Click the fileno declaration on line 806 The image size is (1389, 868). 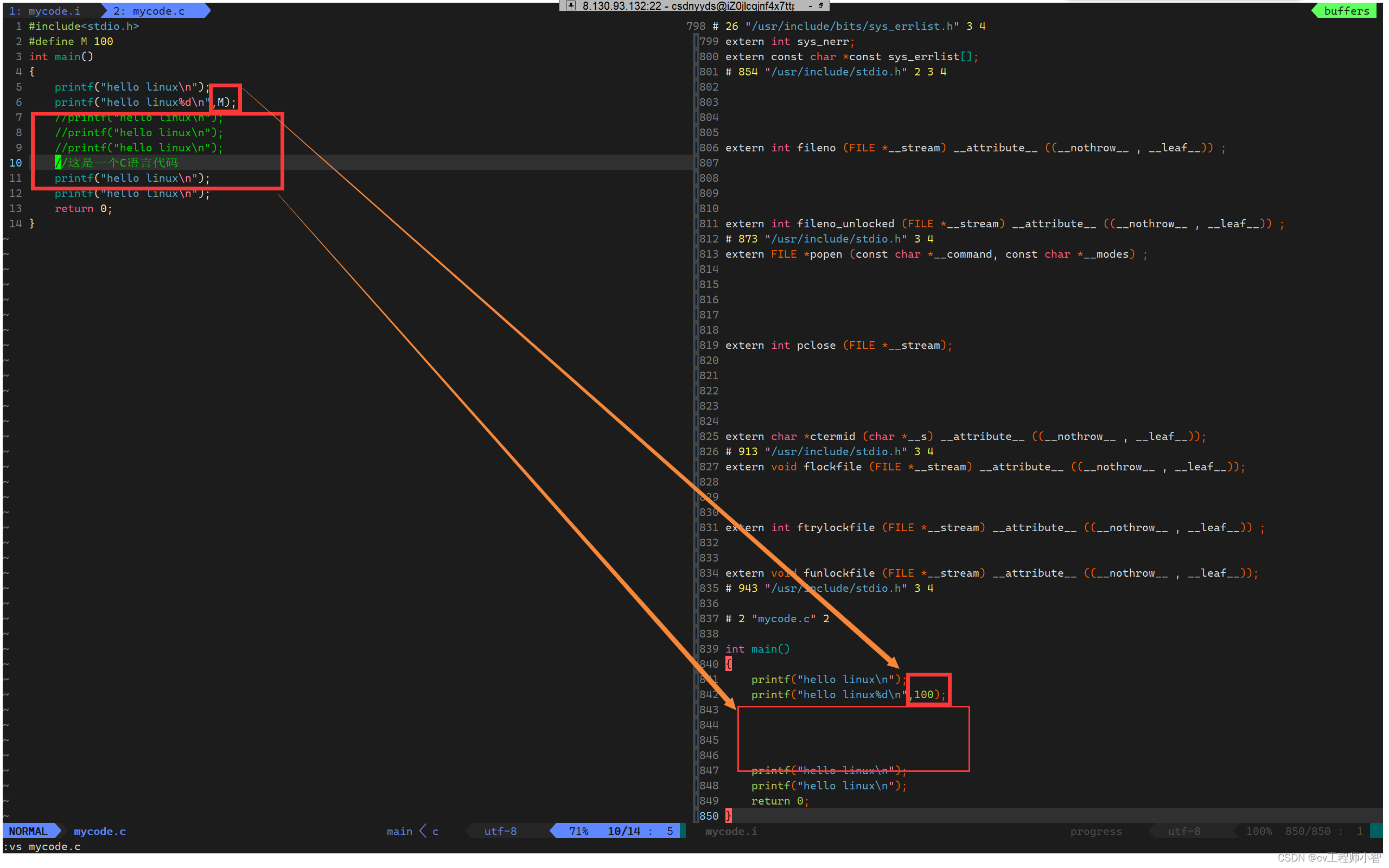tap(975, 148)
